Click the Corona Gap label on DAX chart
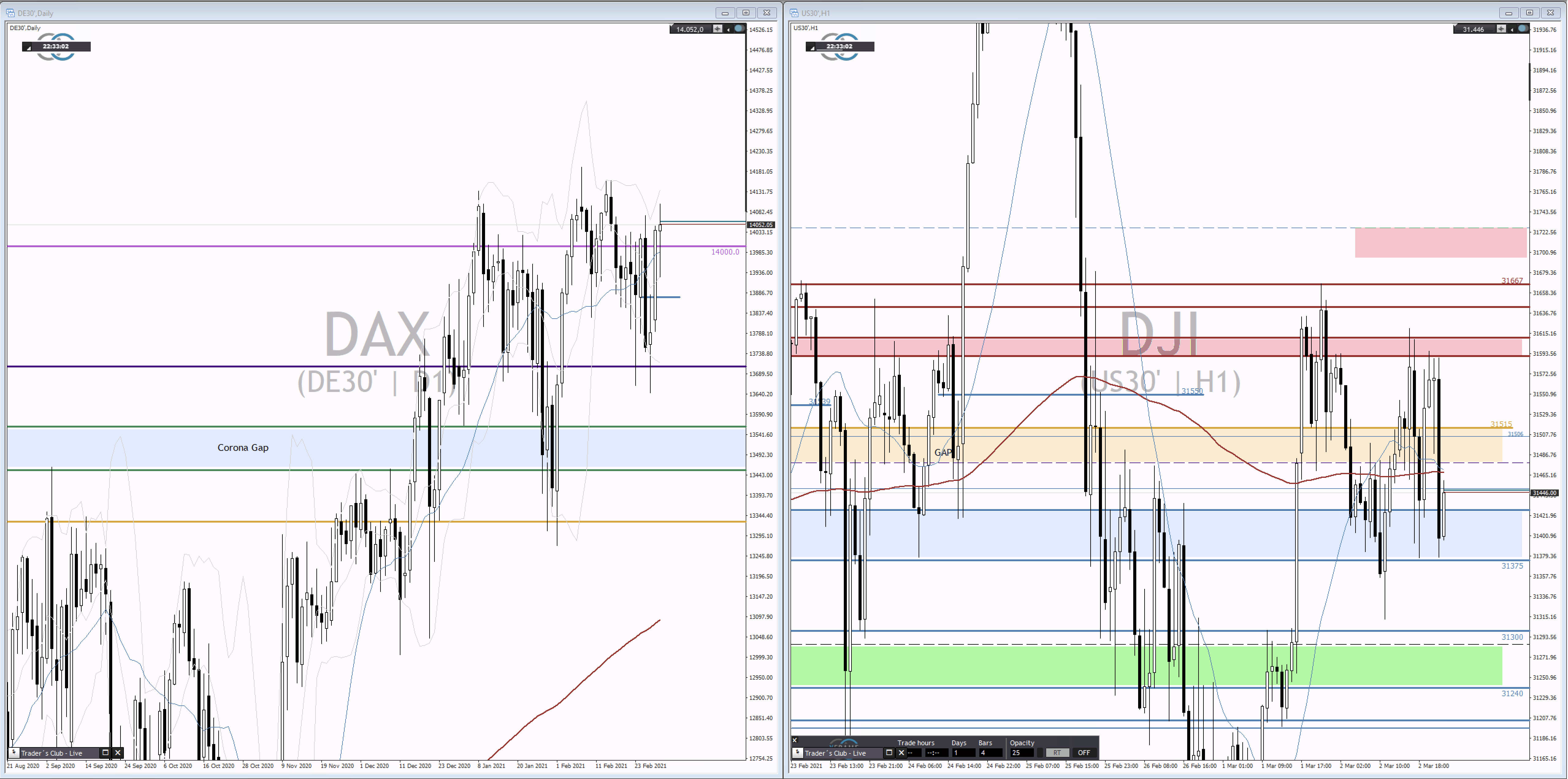The width and height of the screenshot is (1568, 779). (x=243, y=448)
